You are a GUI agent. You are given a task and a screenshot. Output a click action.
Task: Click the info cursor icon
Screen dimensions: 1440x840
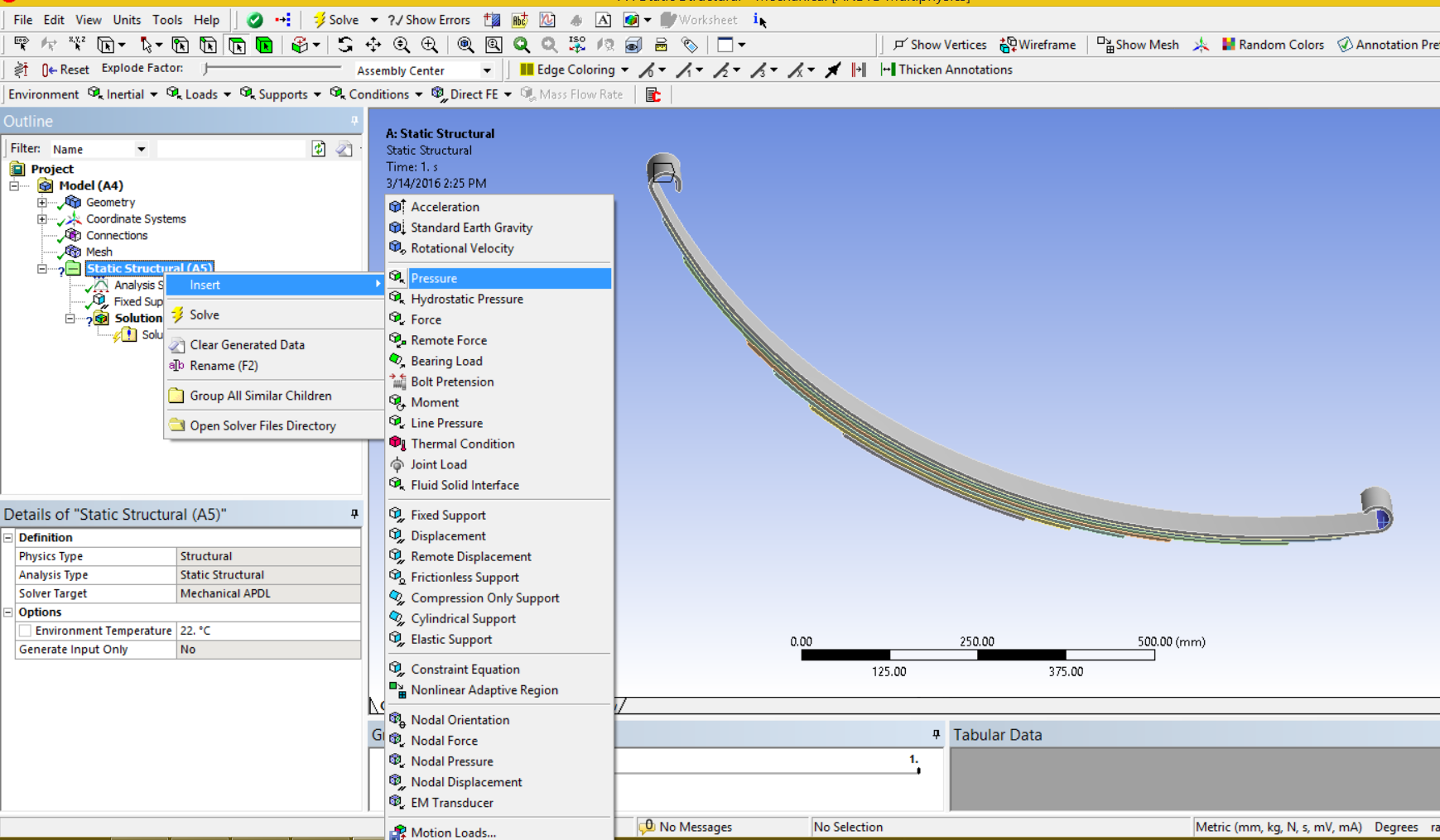(x=759, y=20)
